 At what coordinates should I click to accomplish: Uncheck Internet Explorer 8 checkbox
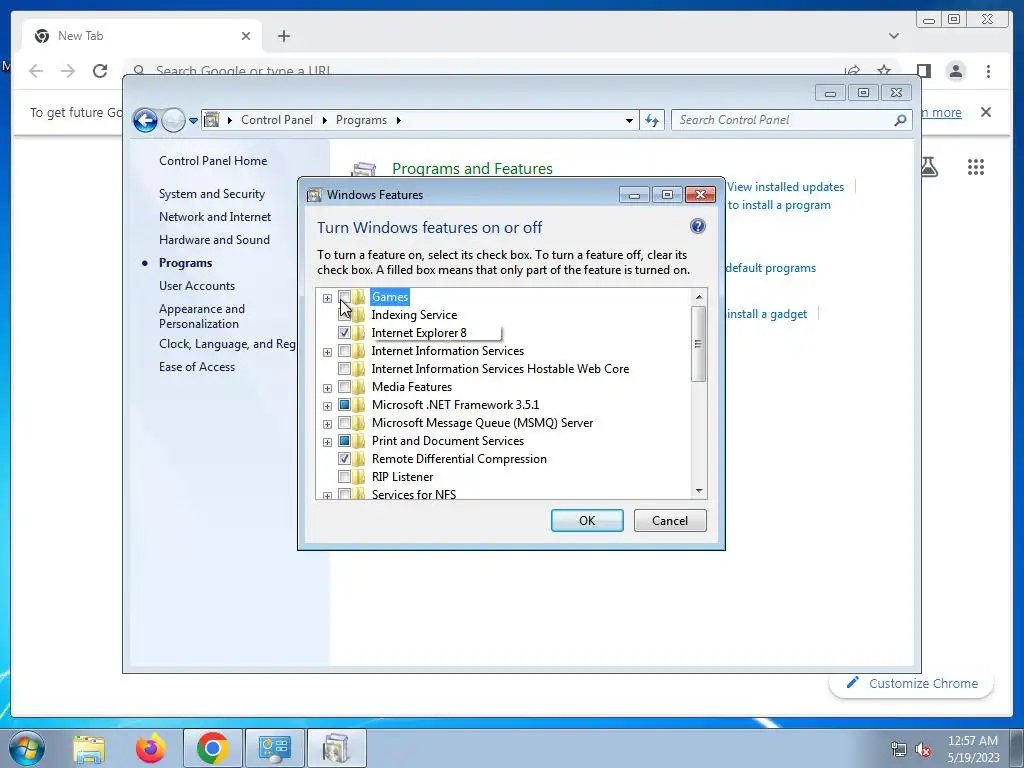344,332
